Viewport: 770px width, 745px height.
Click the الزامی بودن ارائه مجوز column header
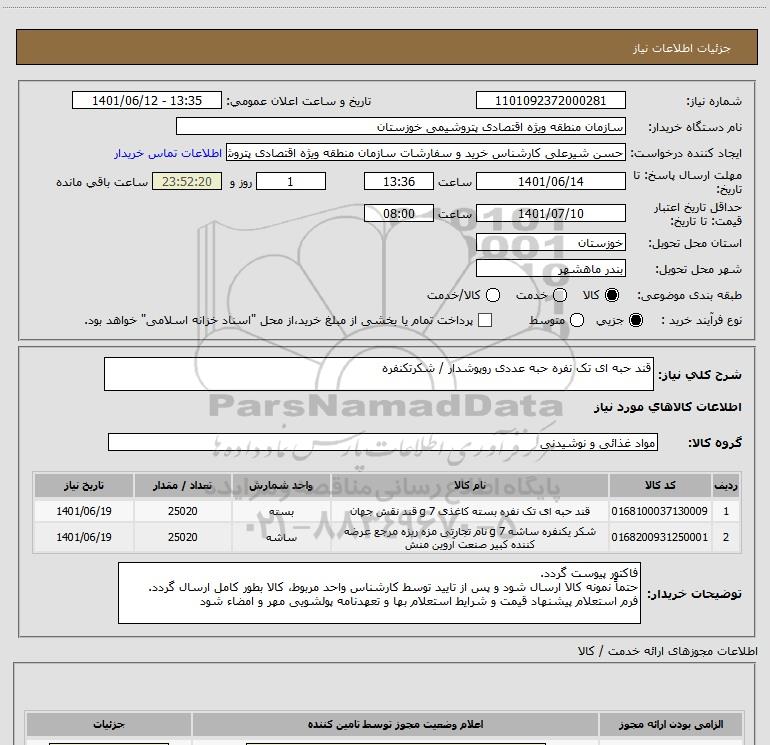(671, 724)
